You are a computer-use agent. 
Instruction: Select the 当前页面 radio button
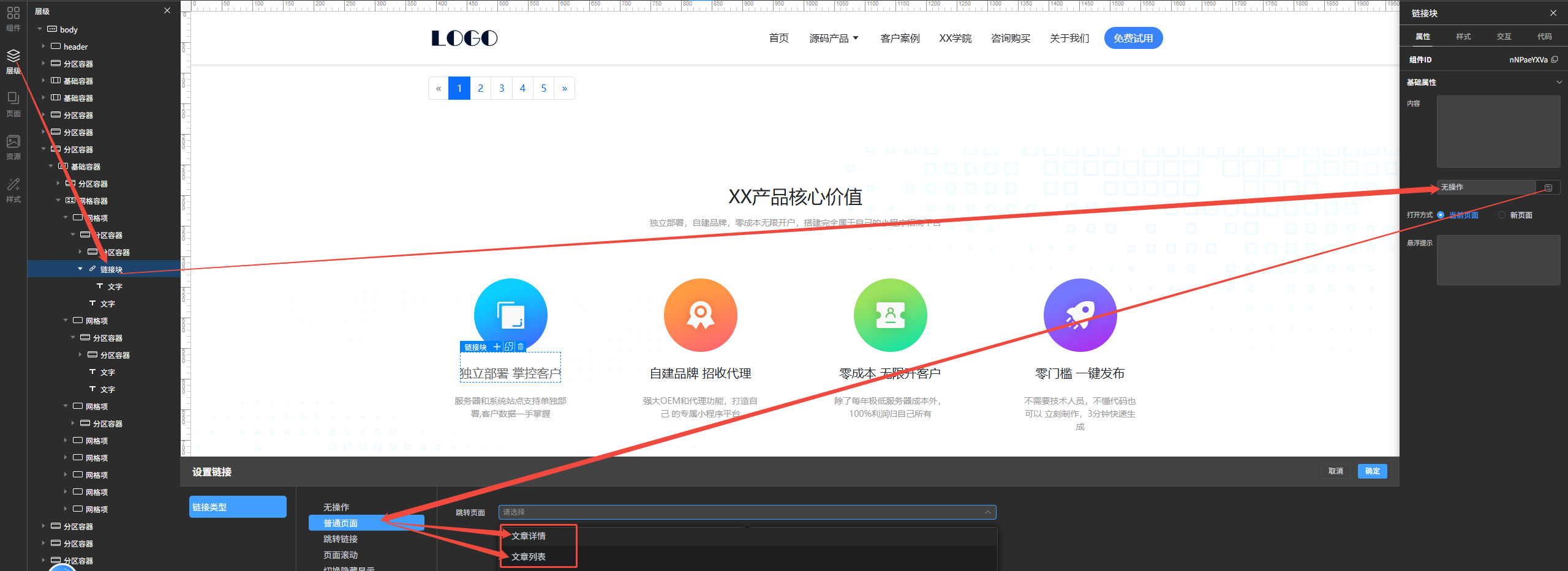click(1441, 215)
